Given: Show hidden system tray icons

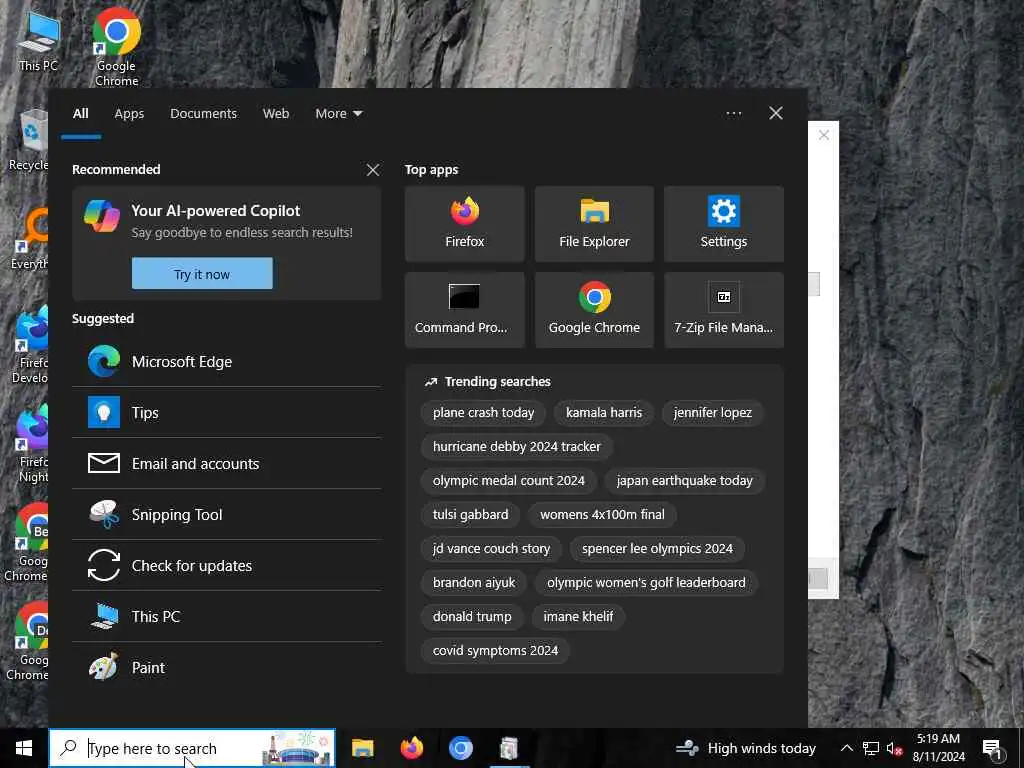Looking at the screenshot, I should pos(846,748).
